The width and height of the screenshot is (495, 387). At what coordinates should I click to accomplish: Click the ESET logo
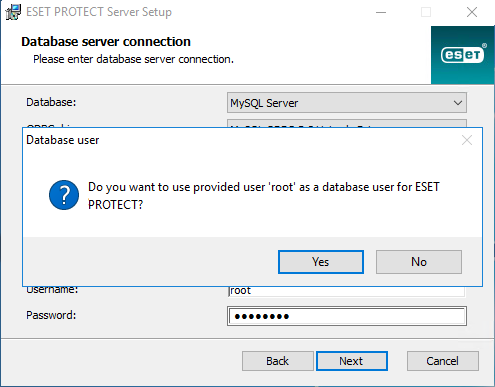(x=463, y=55)
